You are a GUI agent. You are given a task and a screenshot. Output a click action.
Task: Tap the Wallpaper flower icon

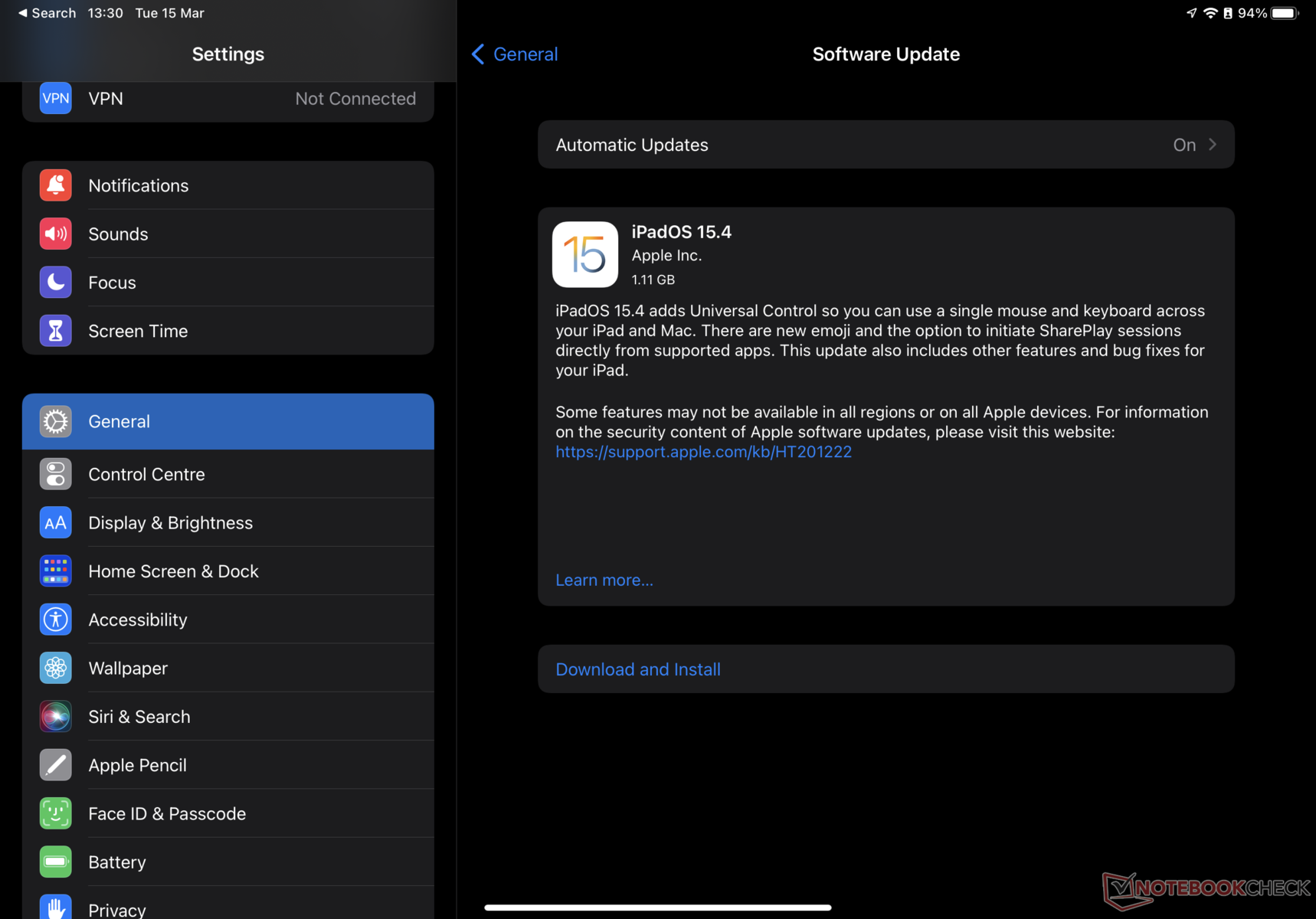point(56,668)
